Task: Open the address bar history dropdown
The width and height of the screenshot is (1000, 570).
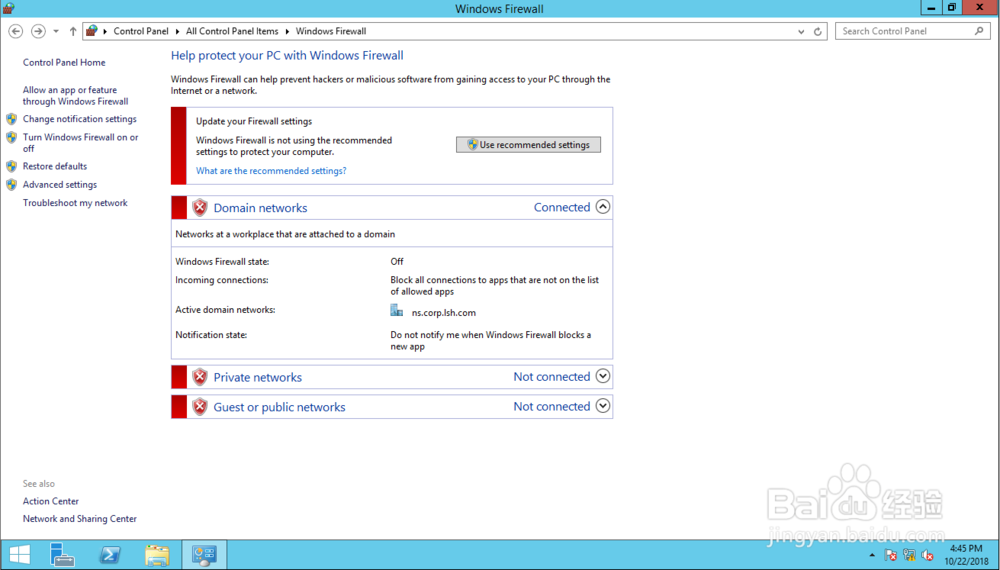Action: pyautogui.click(x=801, y=31)
